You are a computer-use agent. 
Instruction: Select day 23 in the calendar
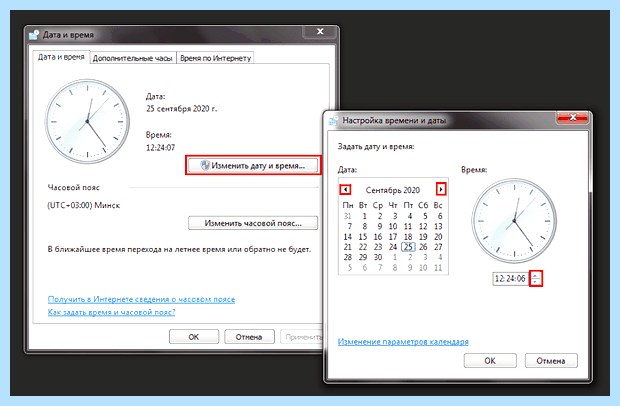(378, 247)
